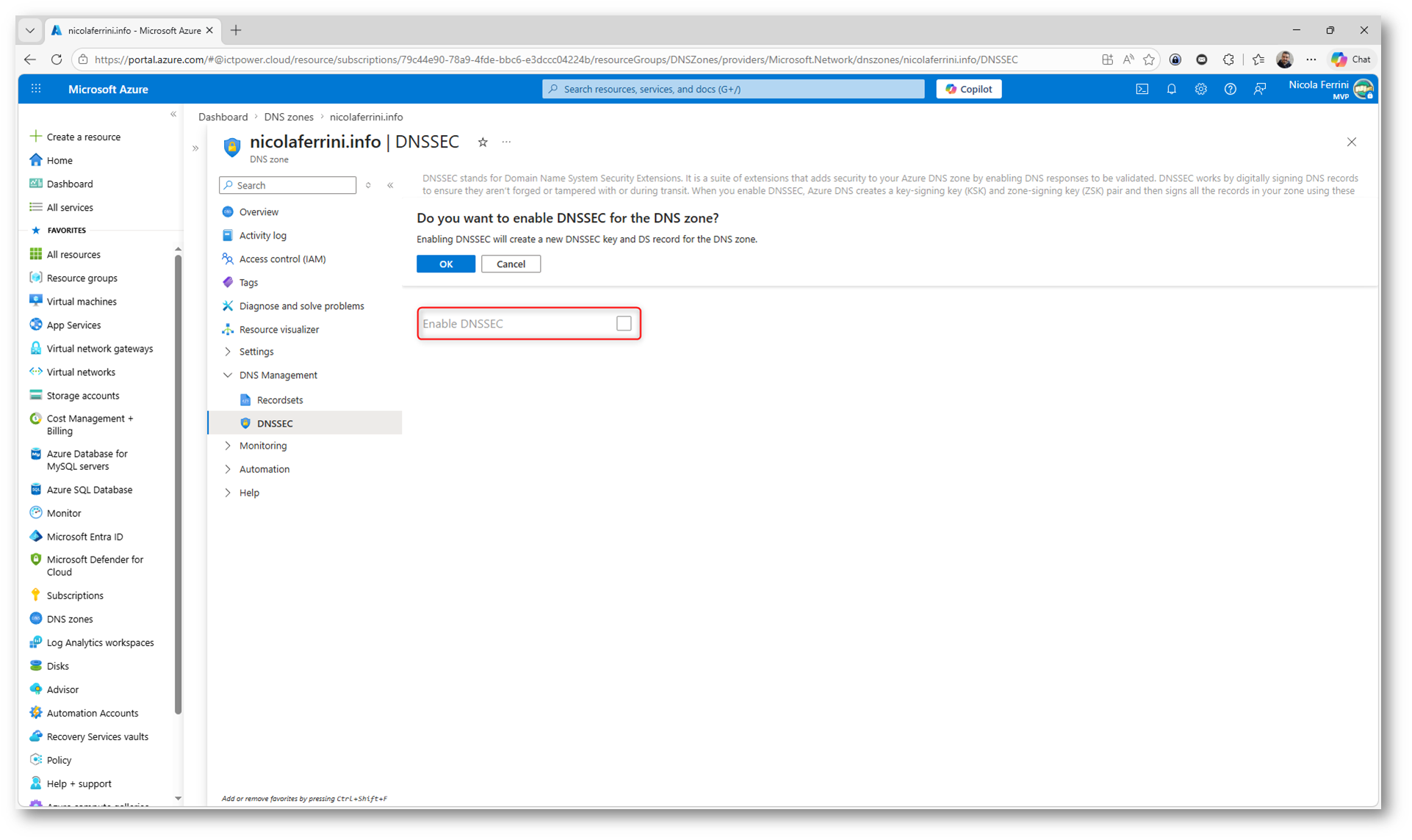Favorite this page with star icon
Viewport: 1412px width, 840px height.
[483, 142]
